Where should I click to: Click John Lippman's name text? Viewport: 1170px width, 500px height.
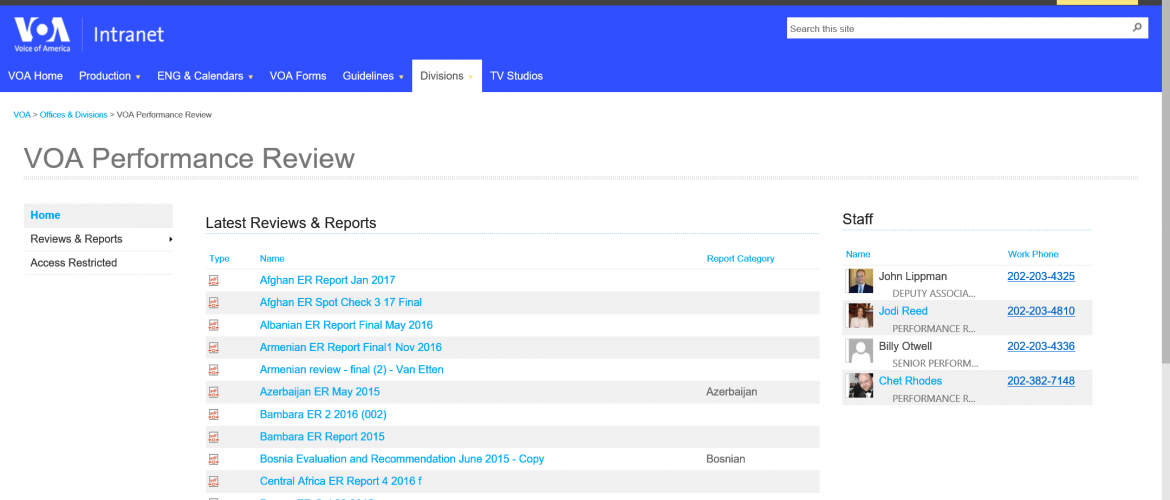(913, 276)
